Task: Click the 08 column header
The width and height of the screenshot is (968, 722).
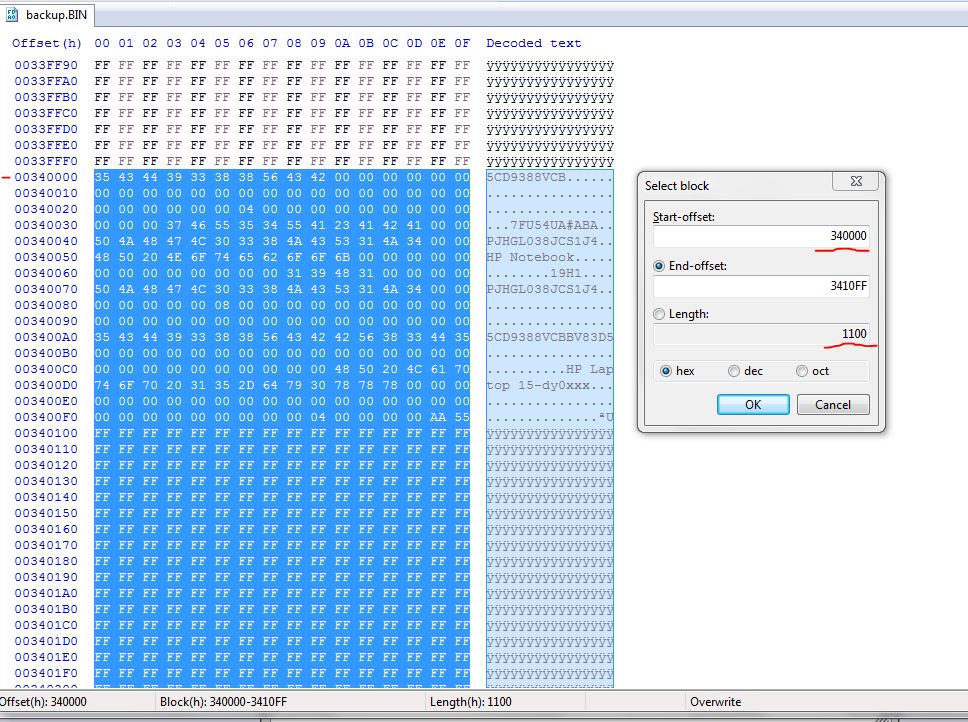Action: (294, 43)
